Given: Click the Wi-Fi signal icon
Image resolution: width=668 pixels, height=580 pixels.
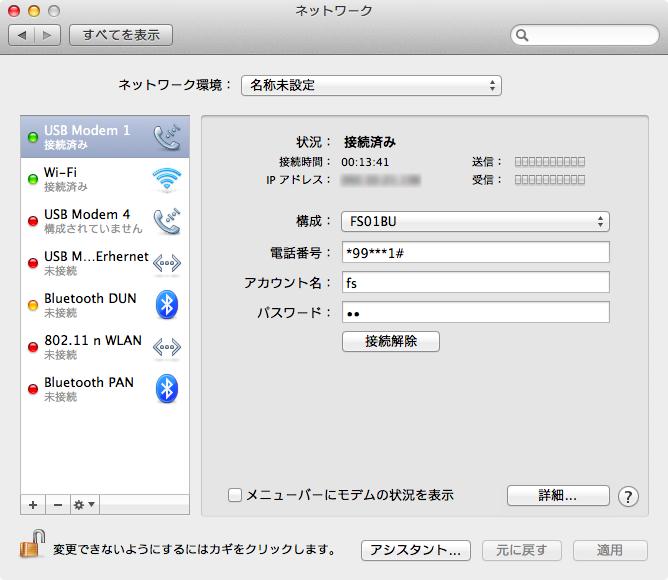Looking at the screenshot, I should [x=167, y=179].
